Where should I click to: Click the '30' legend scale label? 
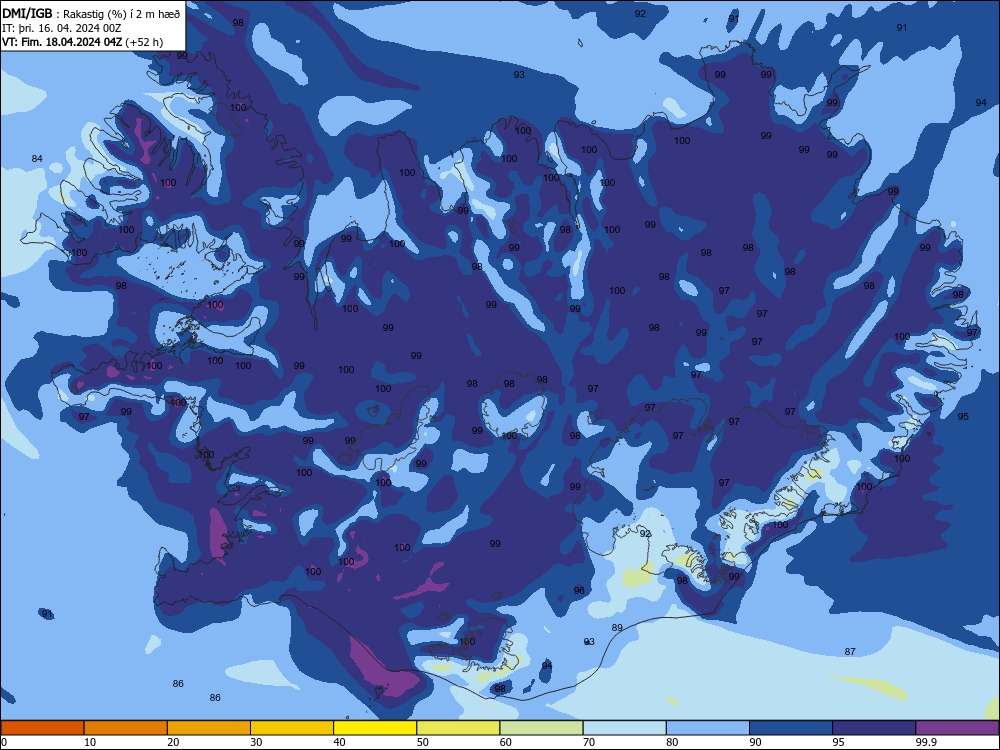coord(256,742)
